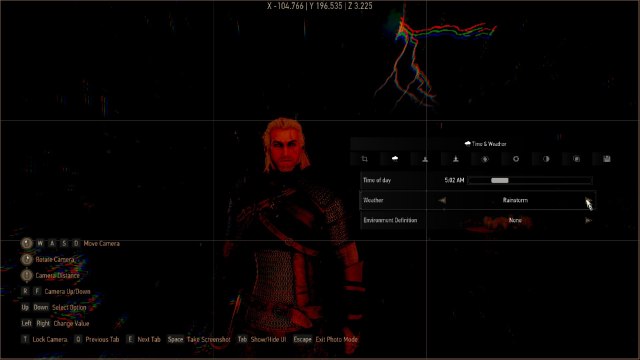Click the Camera Distance label
The width and height of the screenshot is (640, 360).
click(58, 276)
